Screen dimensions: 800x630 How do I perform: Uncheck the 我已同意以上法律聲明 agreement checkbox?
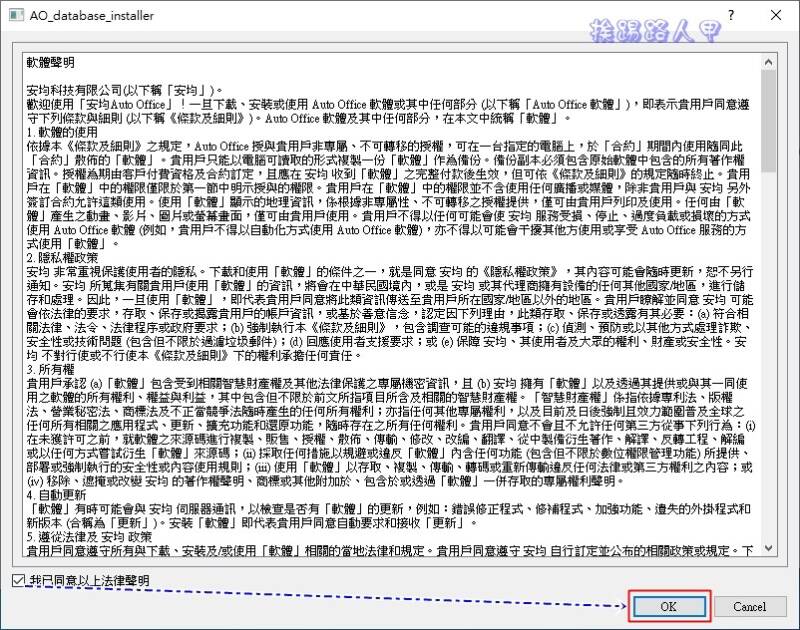pos(18,580)
